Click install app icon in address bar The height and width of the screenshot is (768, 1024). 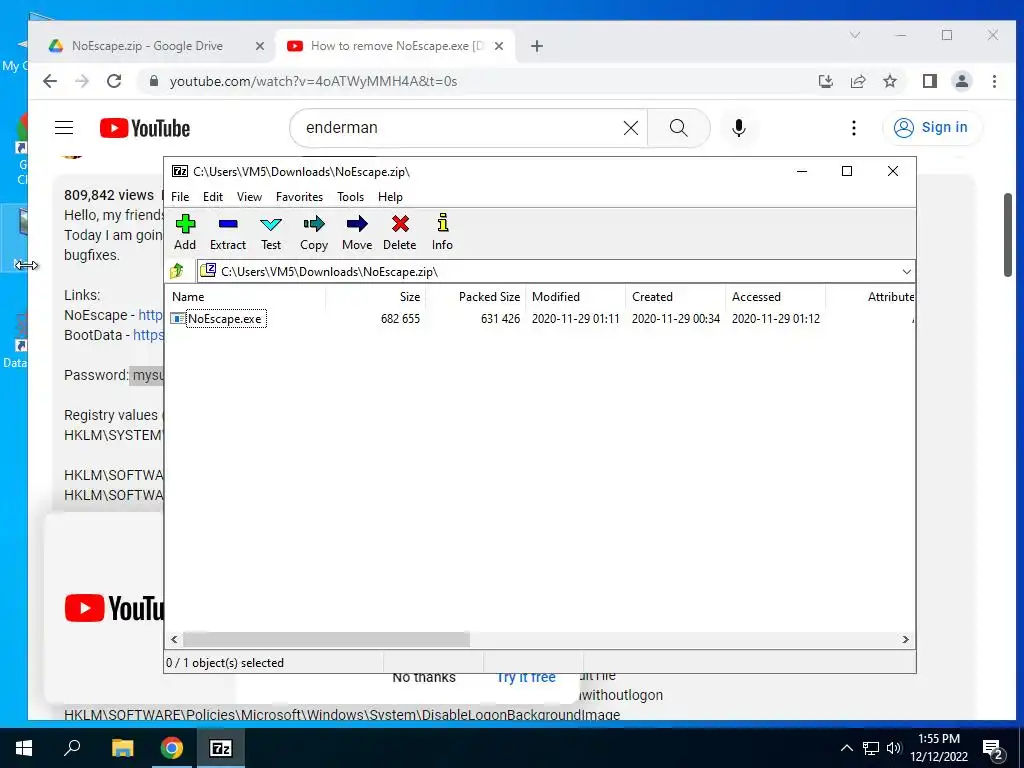click(x=825, y=81)
